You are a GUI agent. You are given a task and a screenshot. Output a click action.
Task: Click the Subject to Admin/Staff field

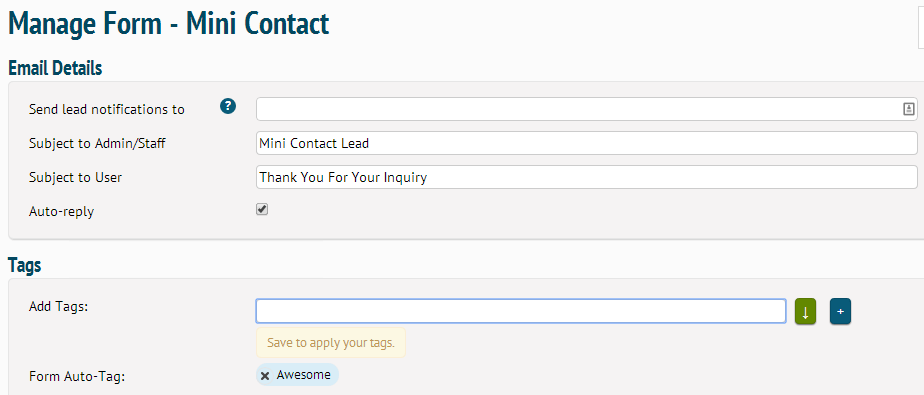586,143
